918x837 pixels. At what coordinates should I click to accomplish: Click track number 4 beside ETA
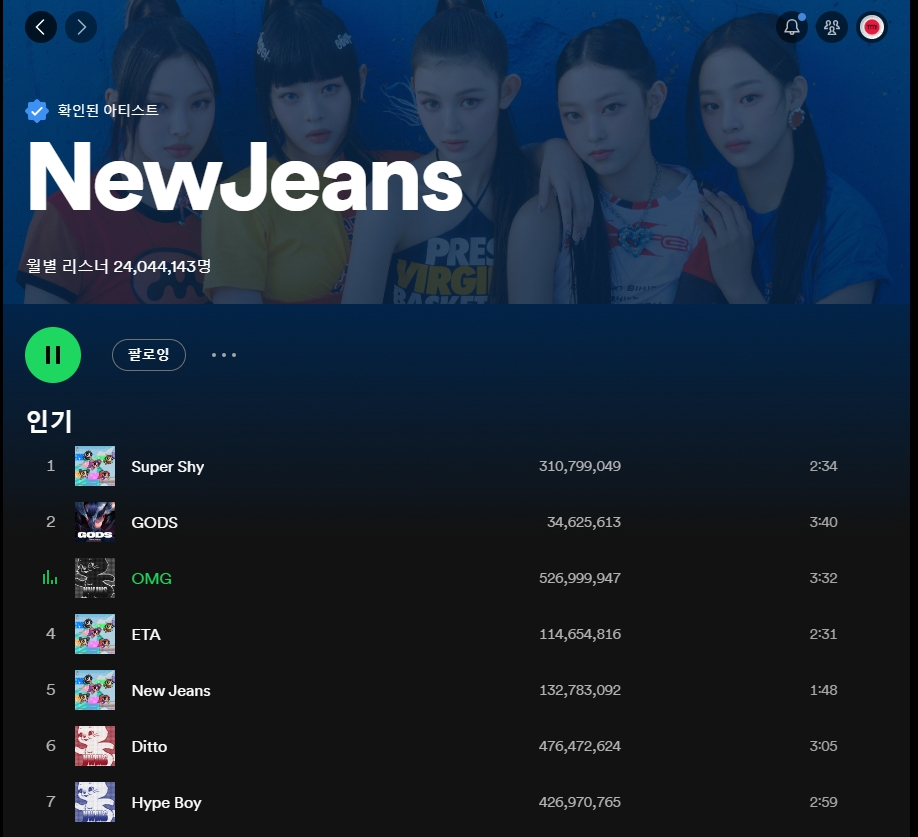pos(51,634)
